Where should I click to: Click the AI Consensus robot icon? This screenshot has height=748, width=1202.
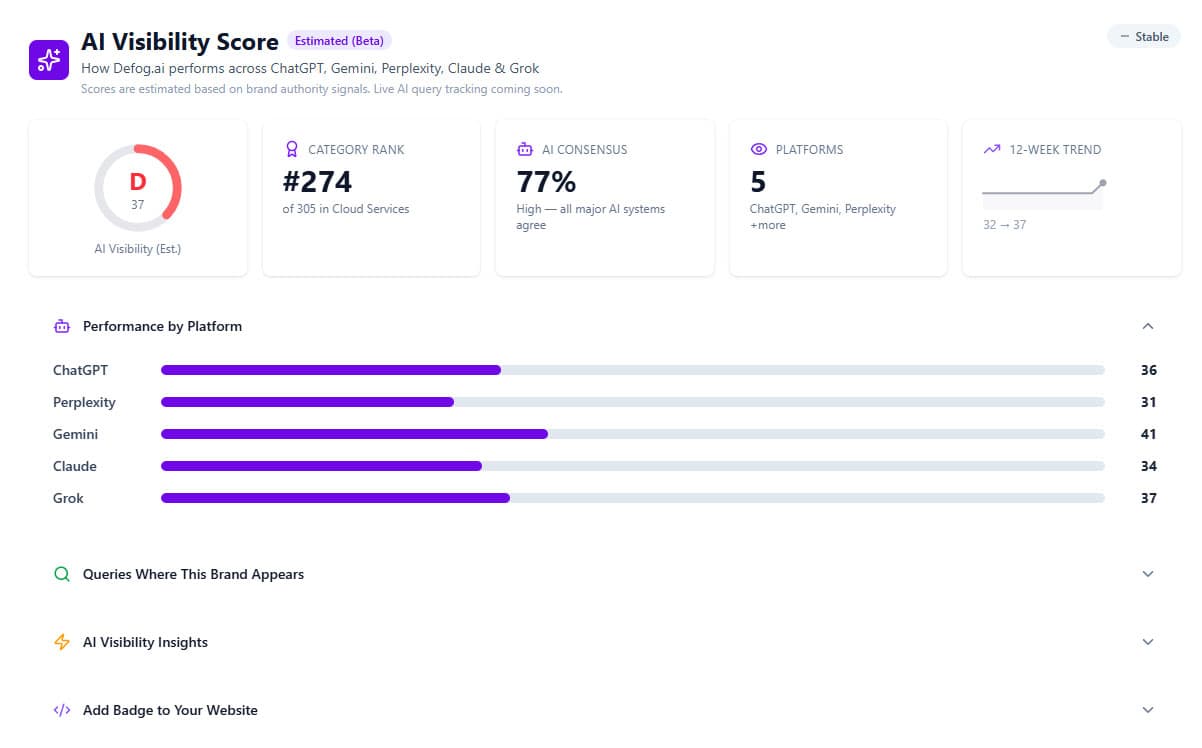click(525, 149)
